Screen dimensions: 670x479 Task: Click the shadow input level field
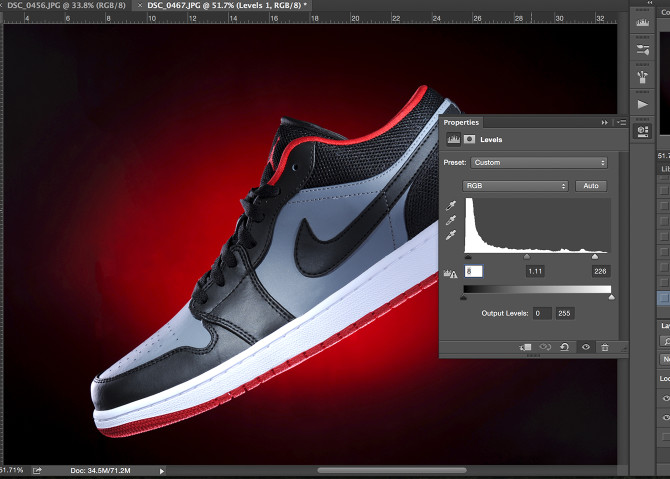(x=473, y=271)
